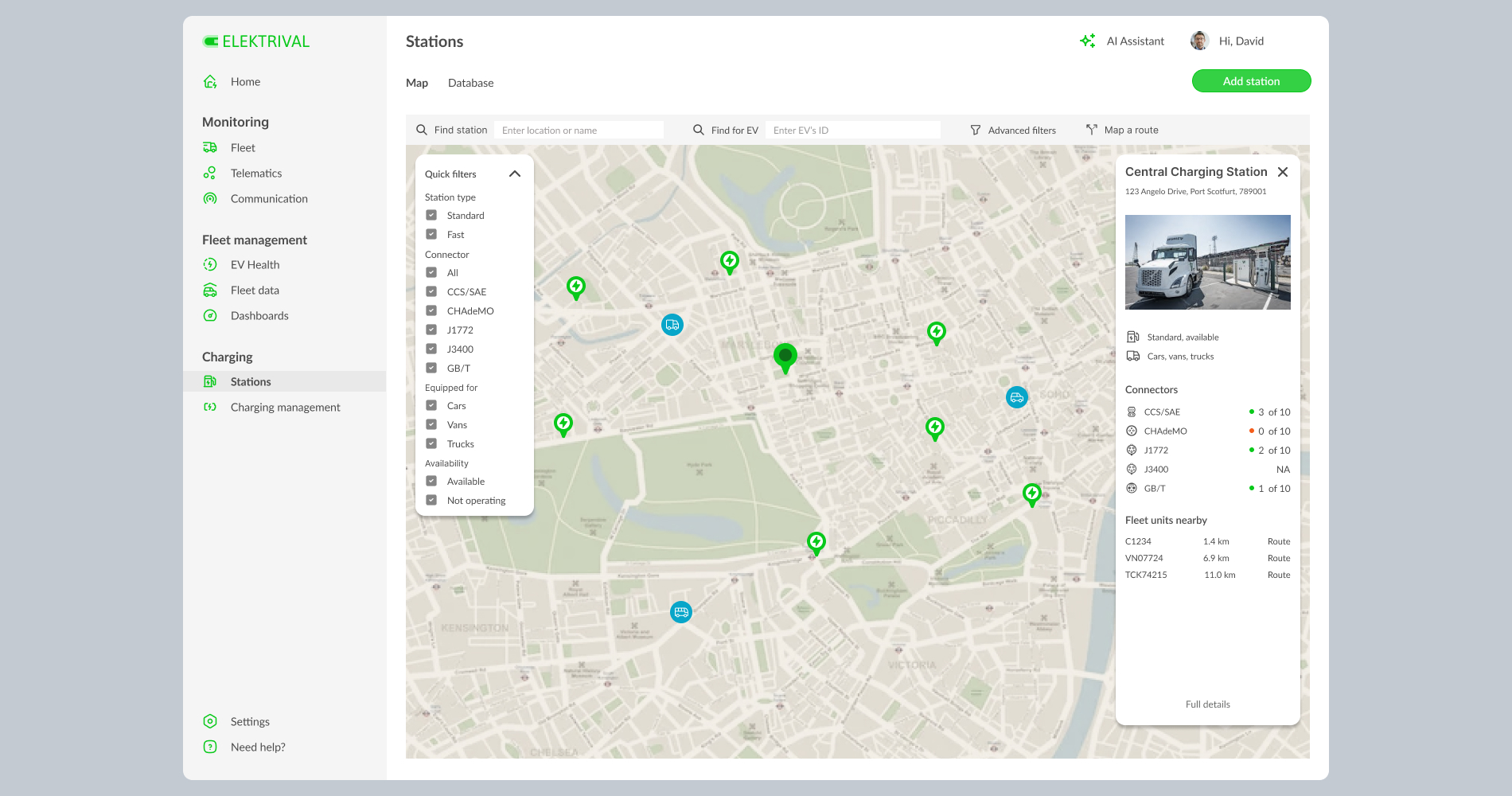Click the charging station truck photo
1512x796 pixels.
click(1208, 262)
